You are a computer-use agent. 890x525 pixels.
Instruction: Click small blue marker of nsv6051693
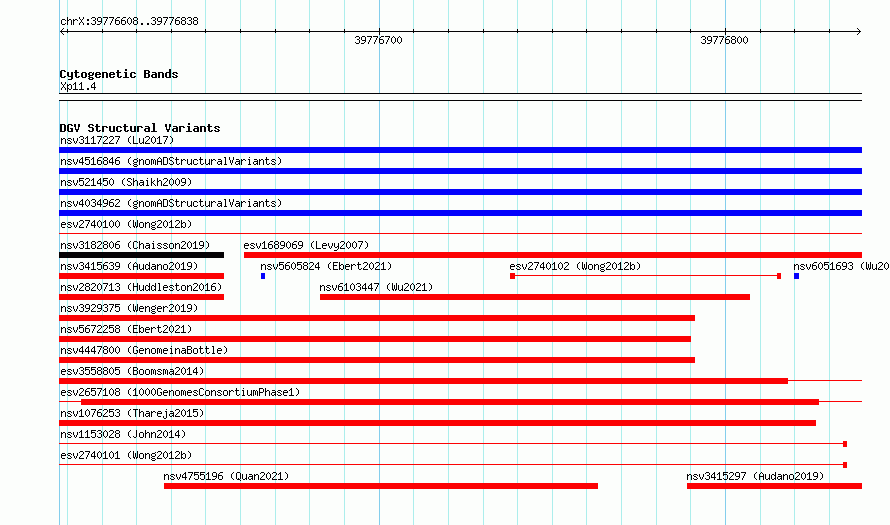click(x=796, y=276)
